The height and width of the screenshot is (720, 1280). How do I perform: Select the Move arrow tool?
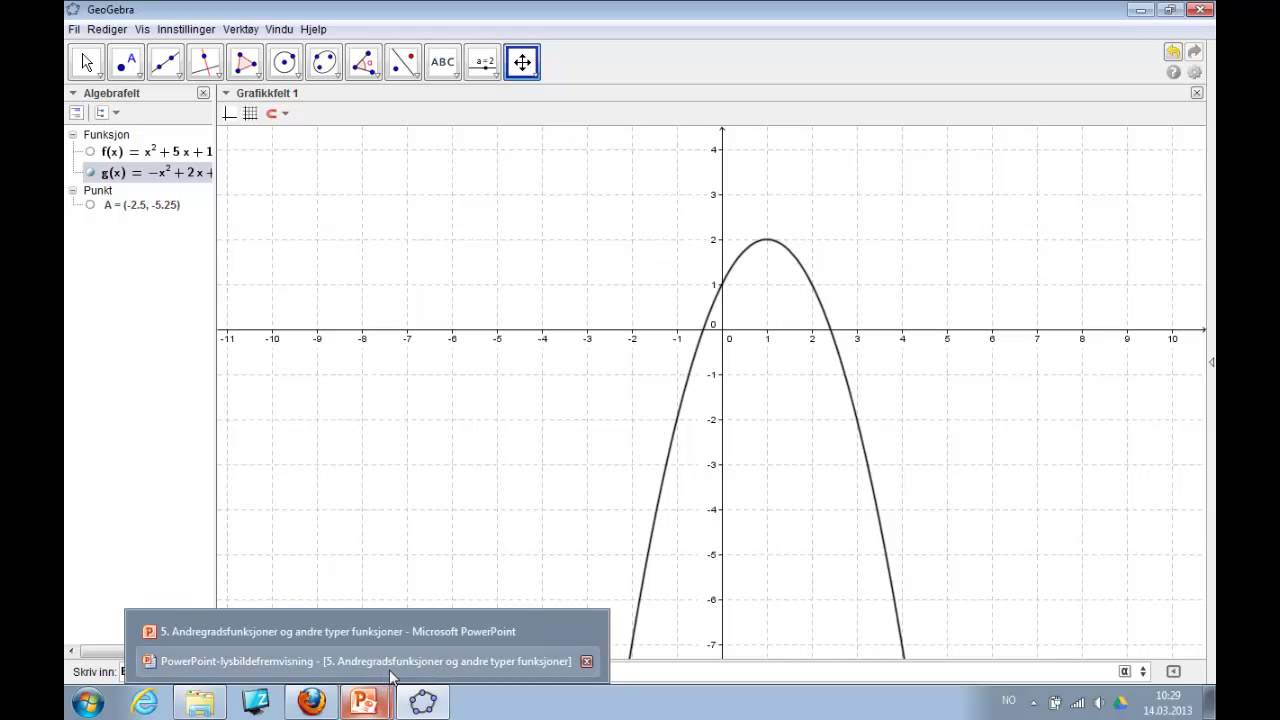[87, 62]
